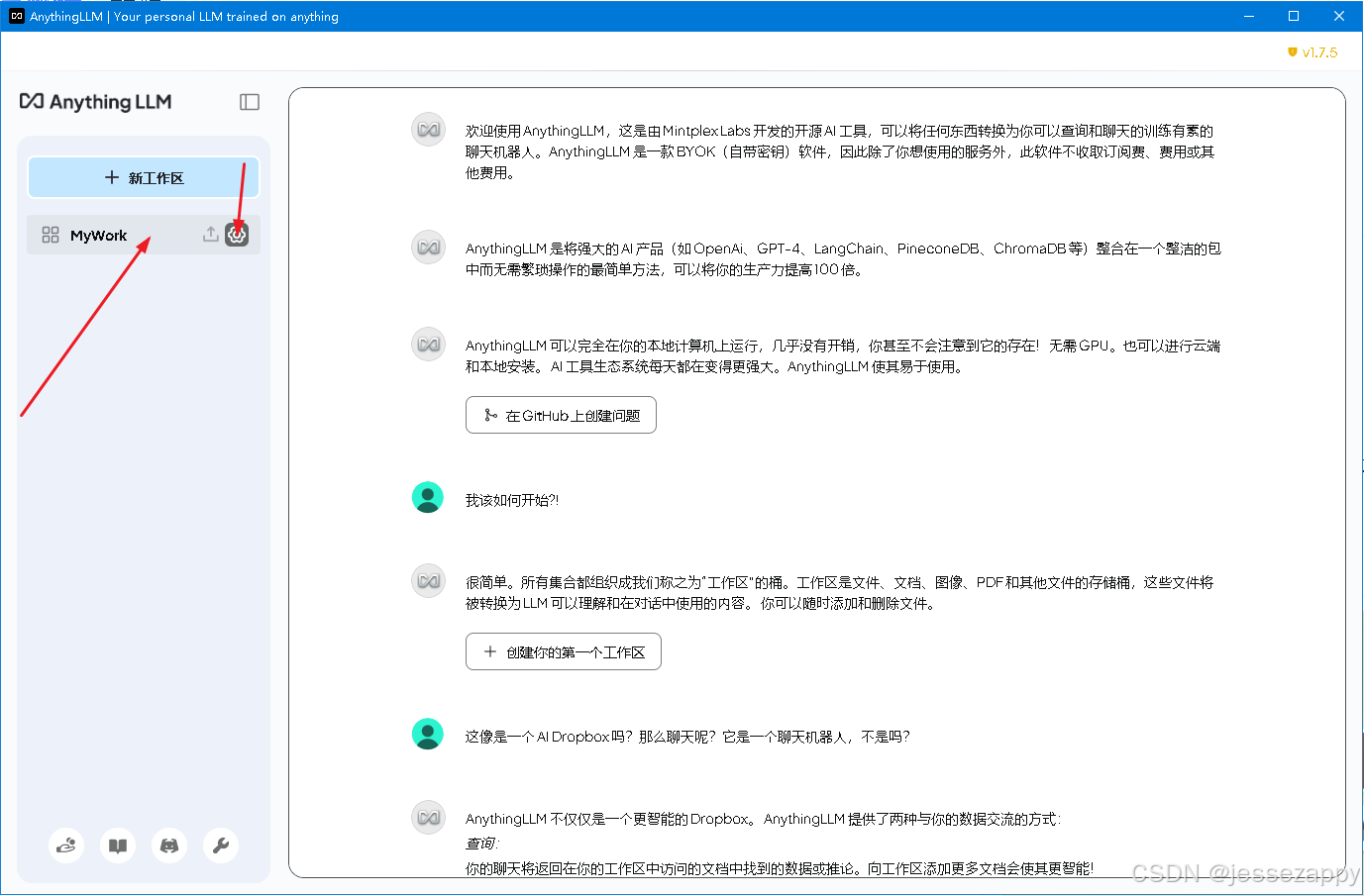The image size is (1364, 896).
Task: Click the bot avatar beside 欢迎使用 message
Action: pos(428,130)
